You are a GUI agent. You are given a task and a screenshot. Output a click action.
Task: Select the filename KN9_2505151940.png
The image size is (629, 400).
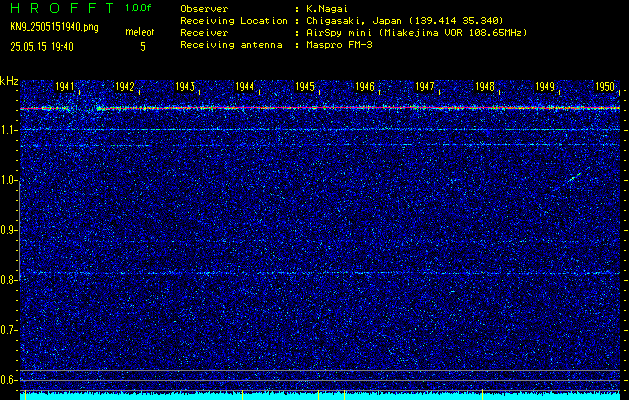55,27
